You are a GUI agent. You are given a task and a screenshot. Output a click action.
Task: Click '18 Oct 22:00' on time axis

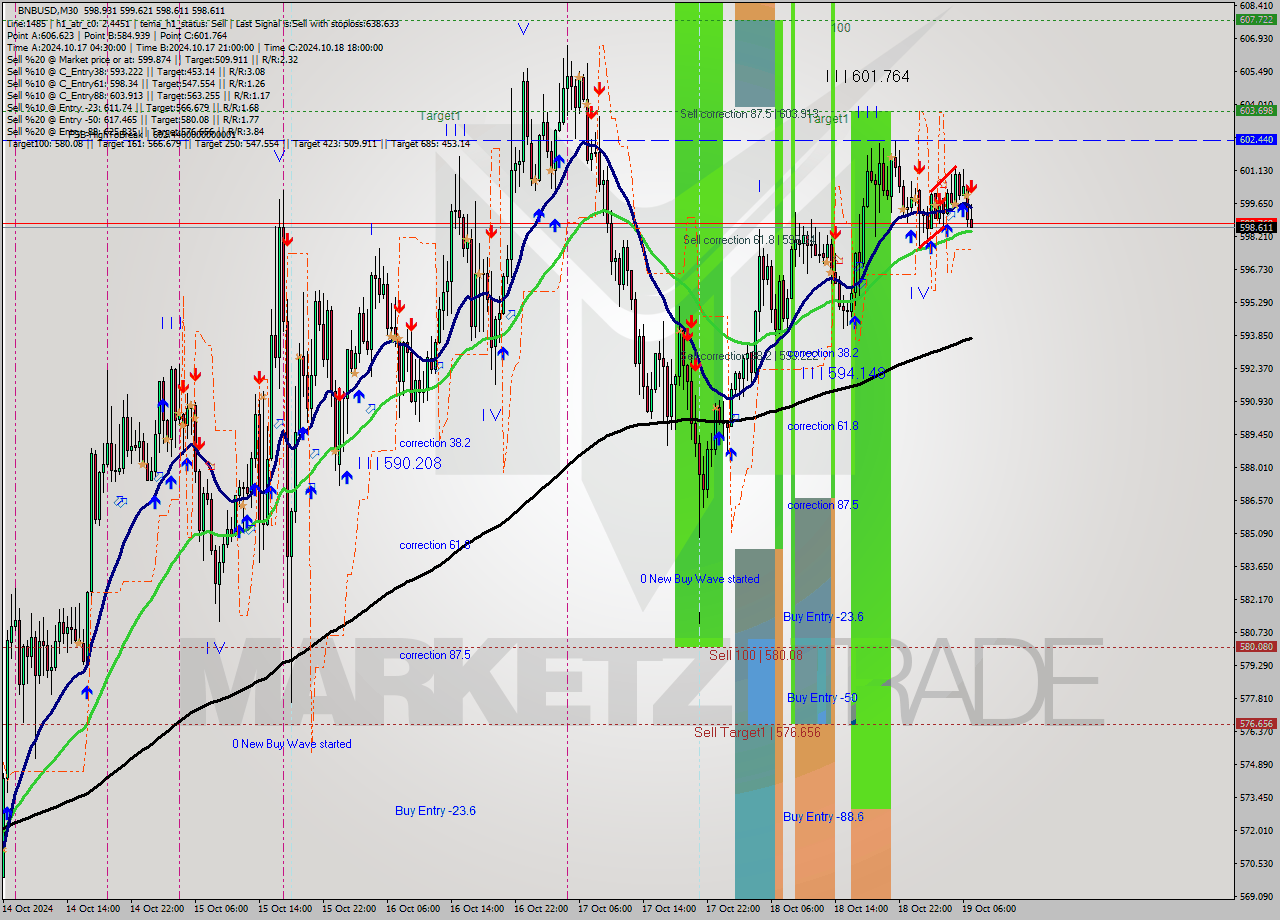click(x=925, y=909)
